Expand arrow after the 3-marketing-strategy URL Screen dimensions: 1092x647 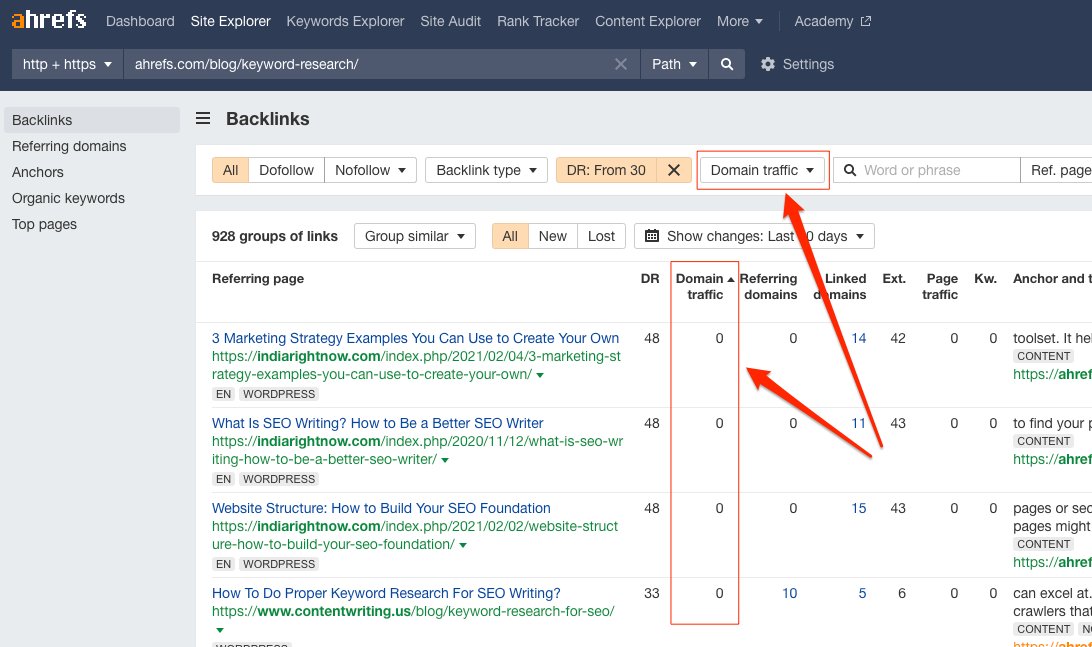coord(540,375)
